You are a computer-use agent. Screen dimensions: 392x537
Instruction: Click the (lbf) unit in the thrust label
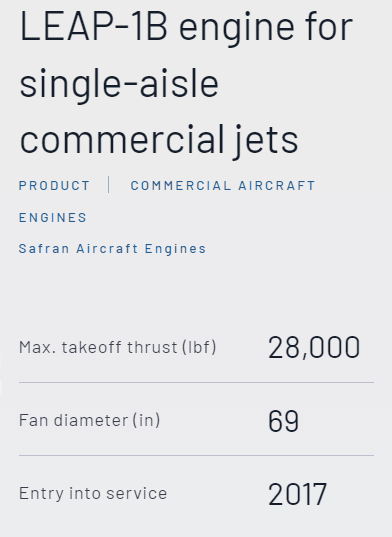coord(199,347)
